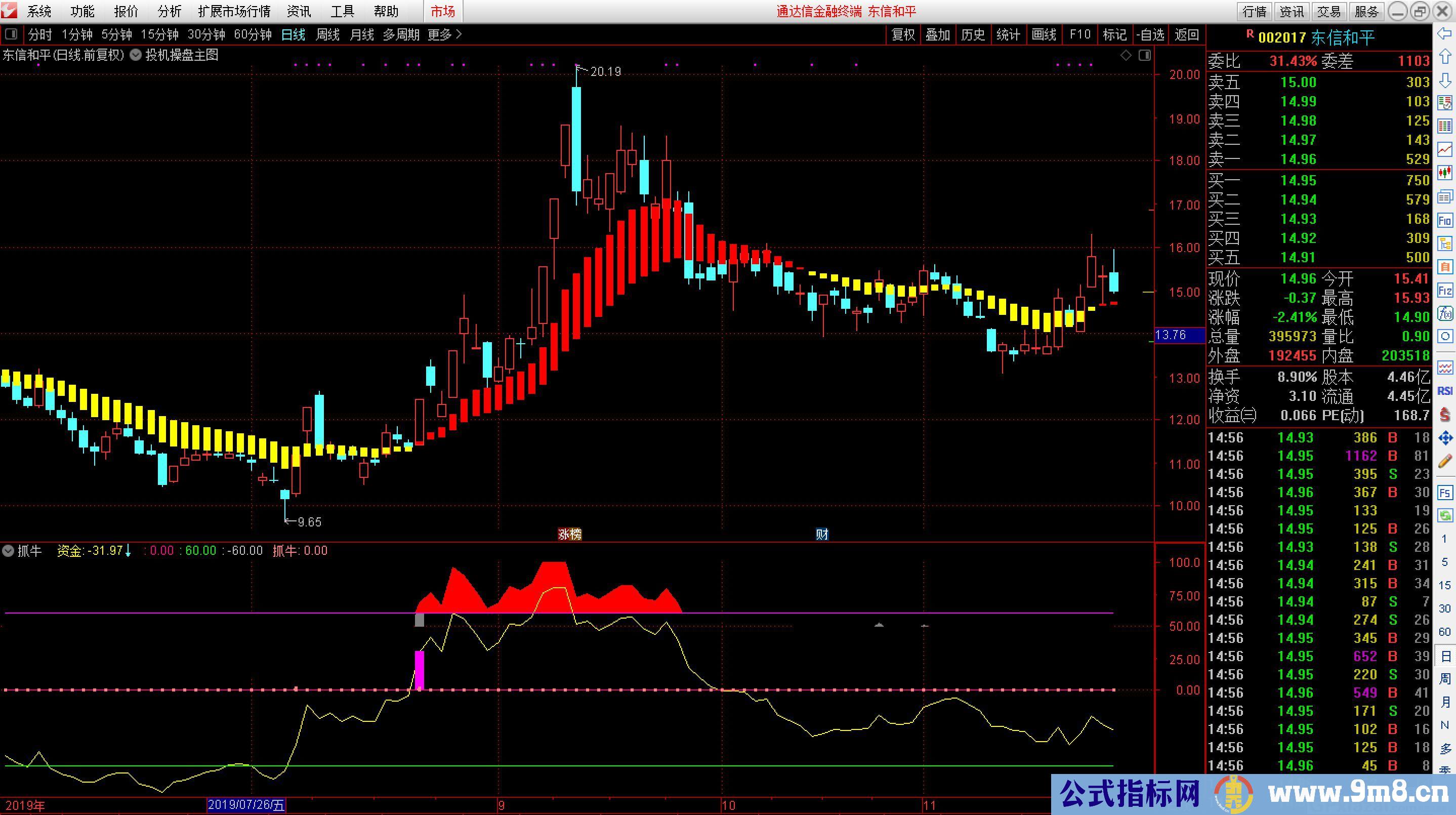Click the 2019/07/26 date marker on timeline
Image resolution: width=1456 pixels, height=815 pixels.
point(246,805)
